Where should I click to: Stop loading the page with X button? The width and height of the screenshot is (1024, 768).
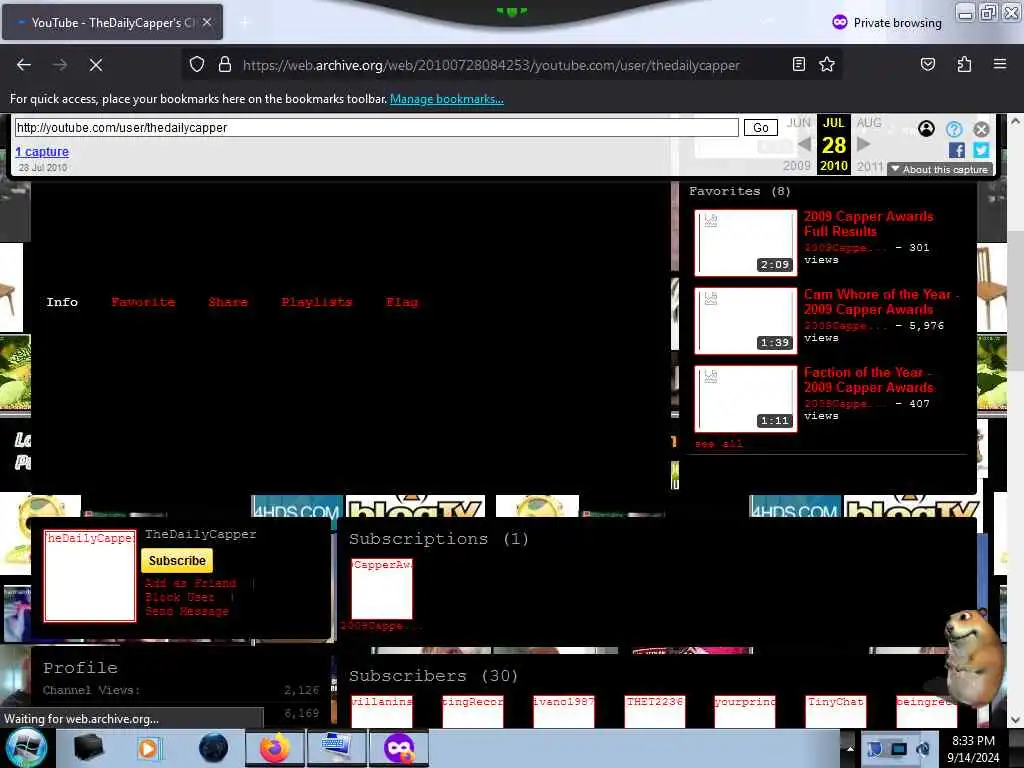tap(95, 65)
